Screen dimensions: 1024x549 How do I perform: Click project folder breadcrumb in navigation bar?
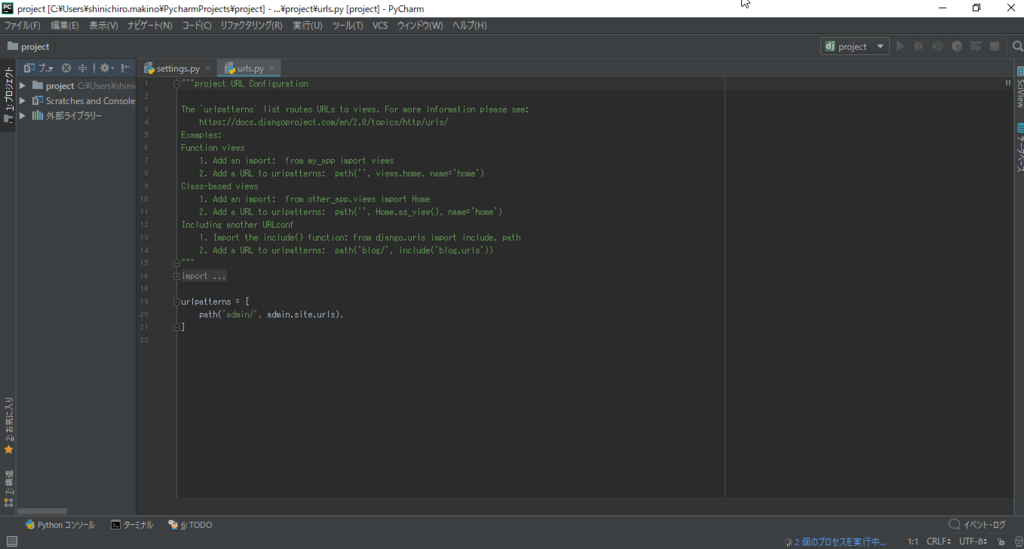pos(28,46)
